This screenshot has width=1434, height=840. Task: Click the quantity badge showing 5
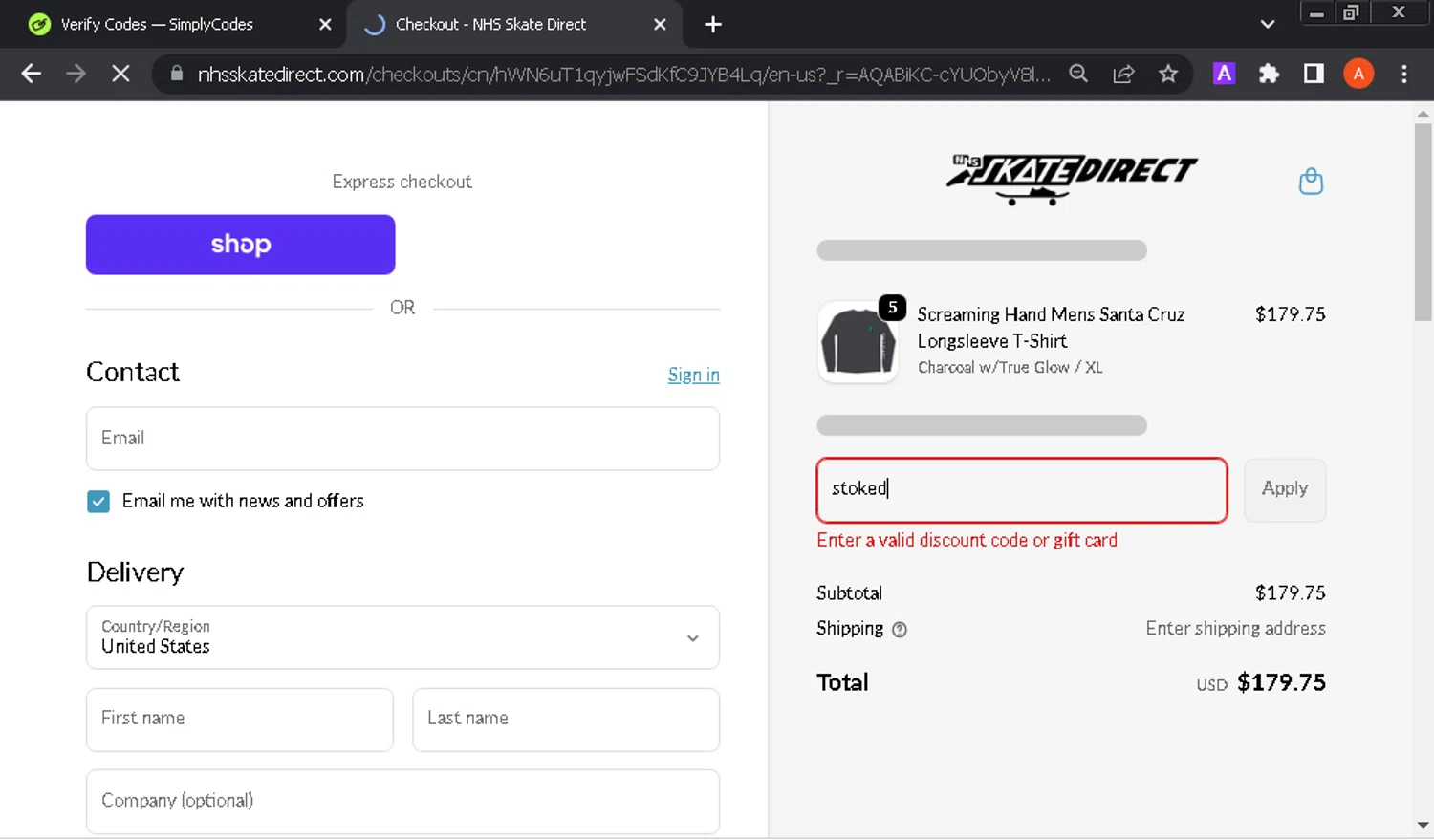tap(892, 308)
